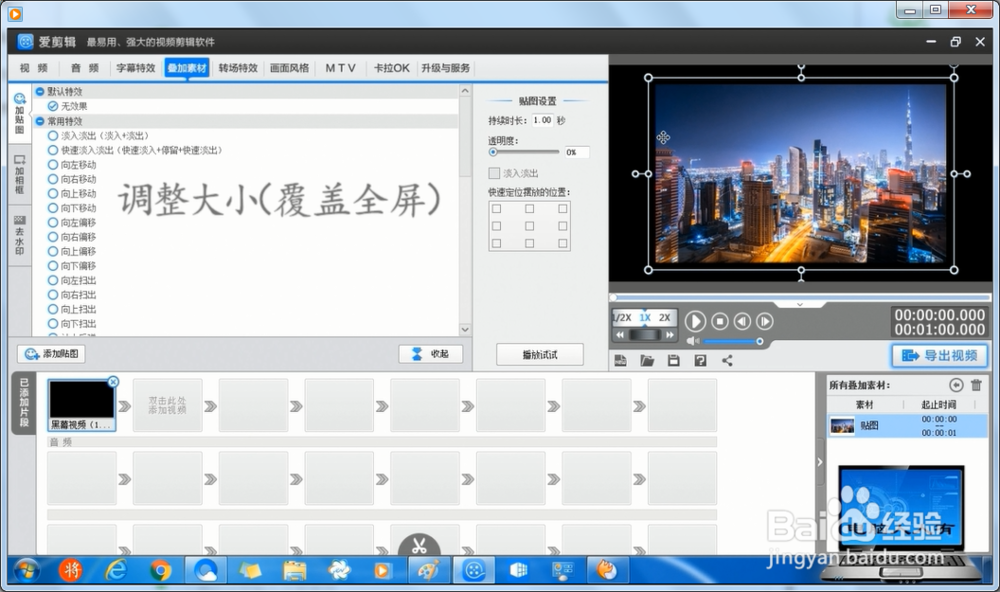The image size is (1000, 592).
Task: Enable the 淡入淡出 checkbox in sticker settings
Action: coord(494,173)
